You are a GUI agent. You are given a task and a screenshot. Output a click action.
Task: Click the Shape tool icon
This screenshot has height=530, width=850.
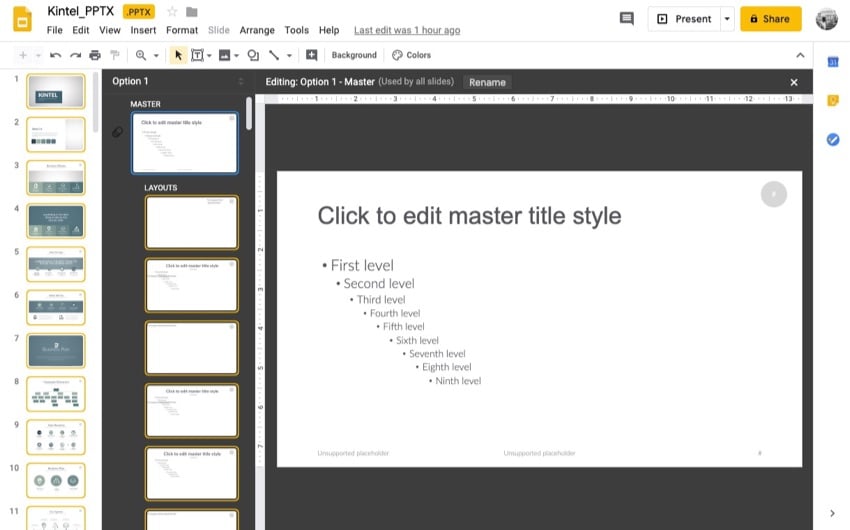pyautogui.click(x=253, y=55)
